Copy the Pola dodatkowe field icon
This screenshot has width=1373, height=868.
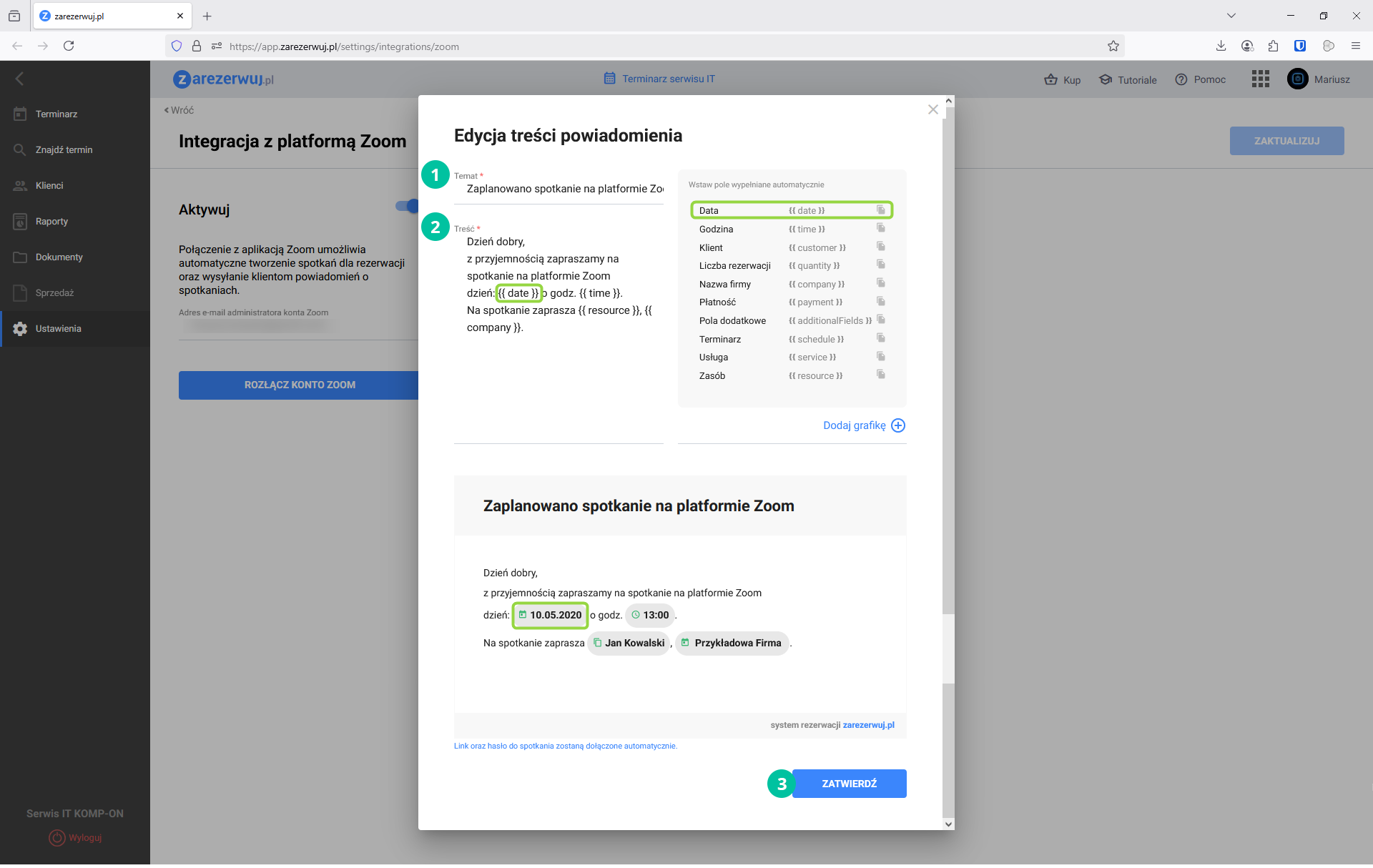tap(881, 320)
